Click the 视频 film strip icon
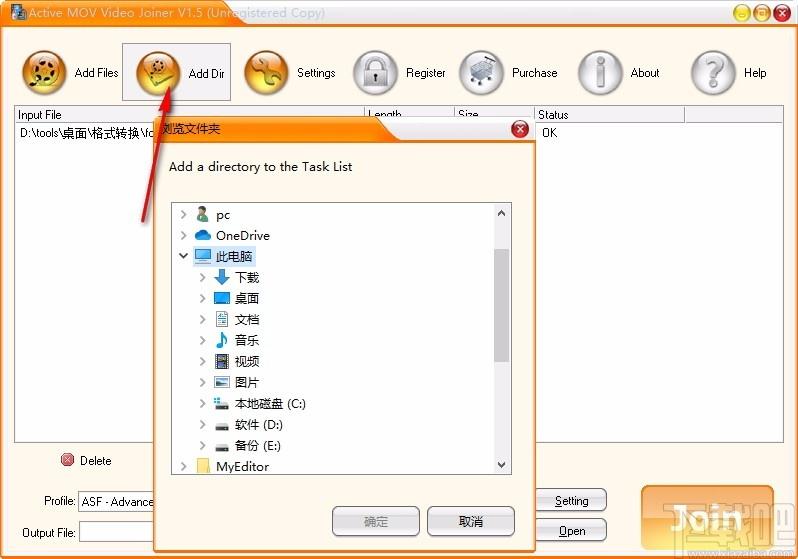The width and height of the screenshot is (798, 559). (x=222, y=361)
